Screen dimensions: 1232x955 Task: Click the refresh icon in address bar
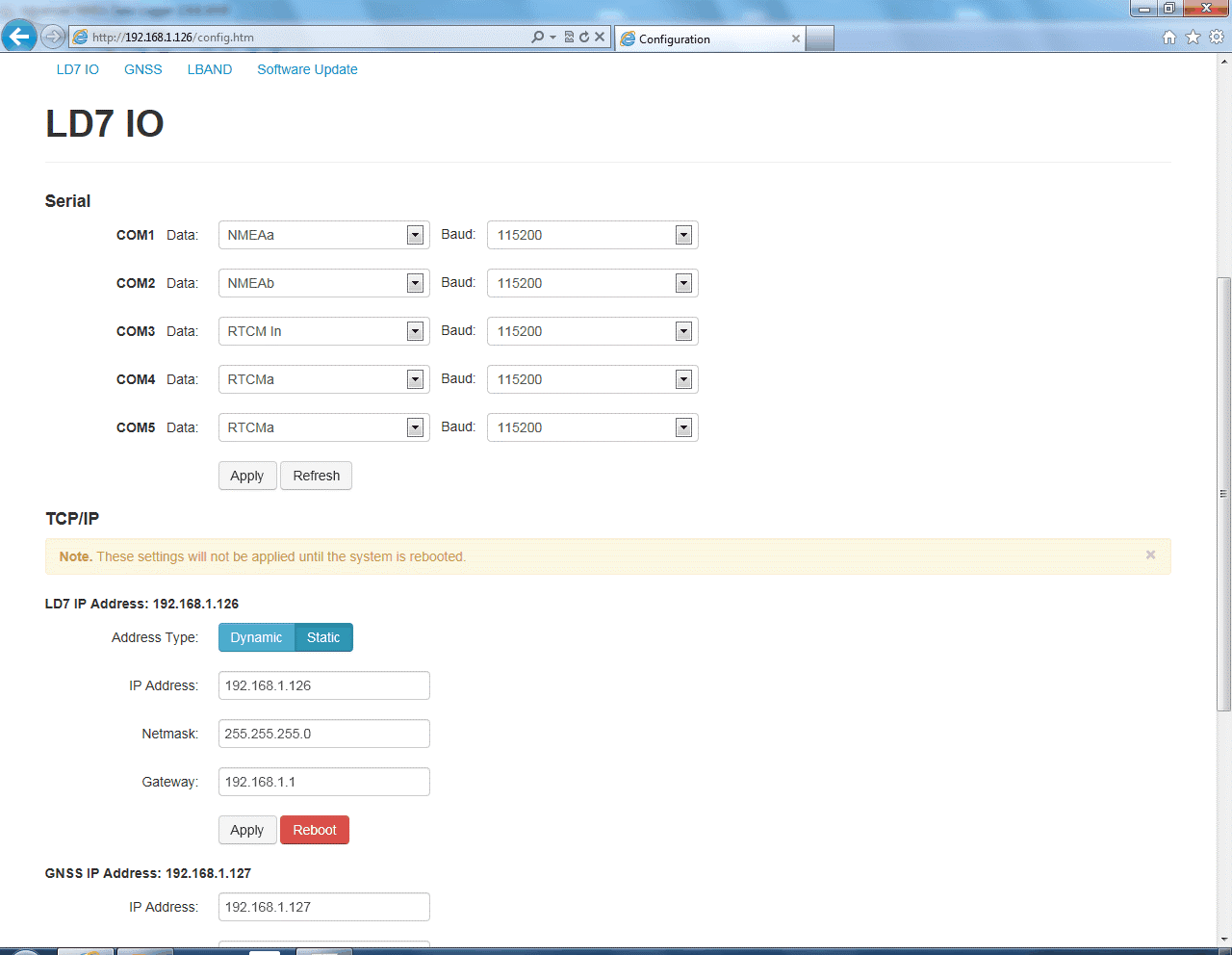tap(584, 38)
